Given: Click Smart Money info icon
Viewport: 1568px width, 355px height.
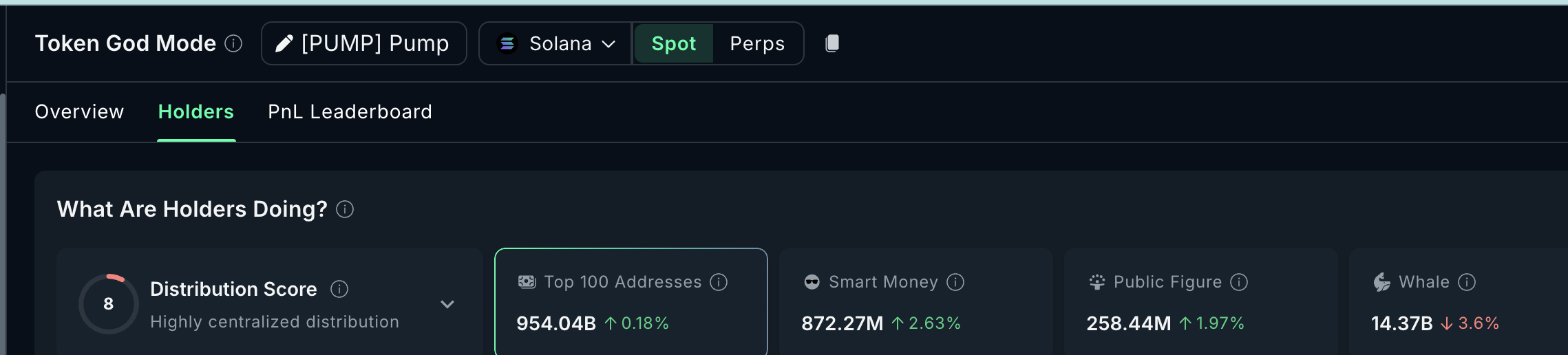Looking at the screenshot, I should pyautogui.click(x=955, y=282).
